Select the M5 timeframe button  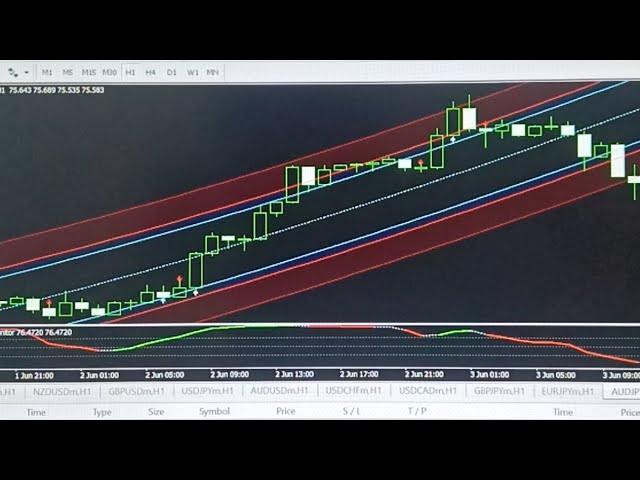tap(68, 72)
